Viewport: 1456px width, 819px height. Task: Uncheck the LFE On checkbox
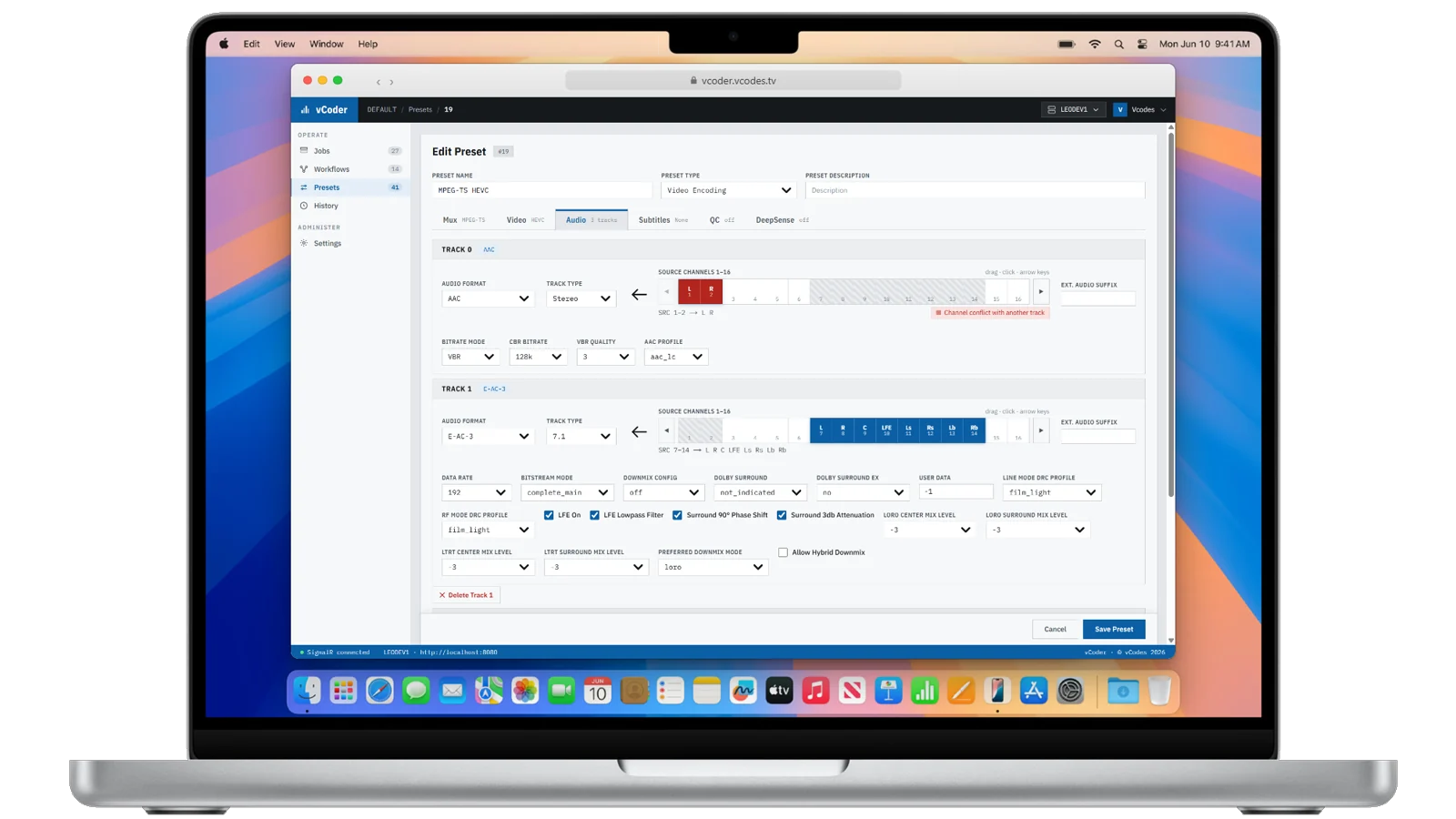point(549,515)
